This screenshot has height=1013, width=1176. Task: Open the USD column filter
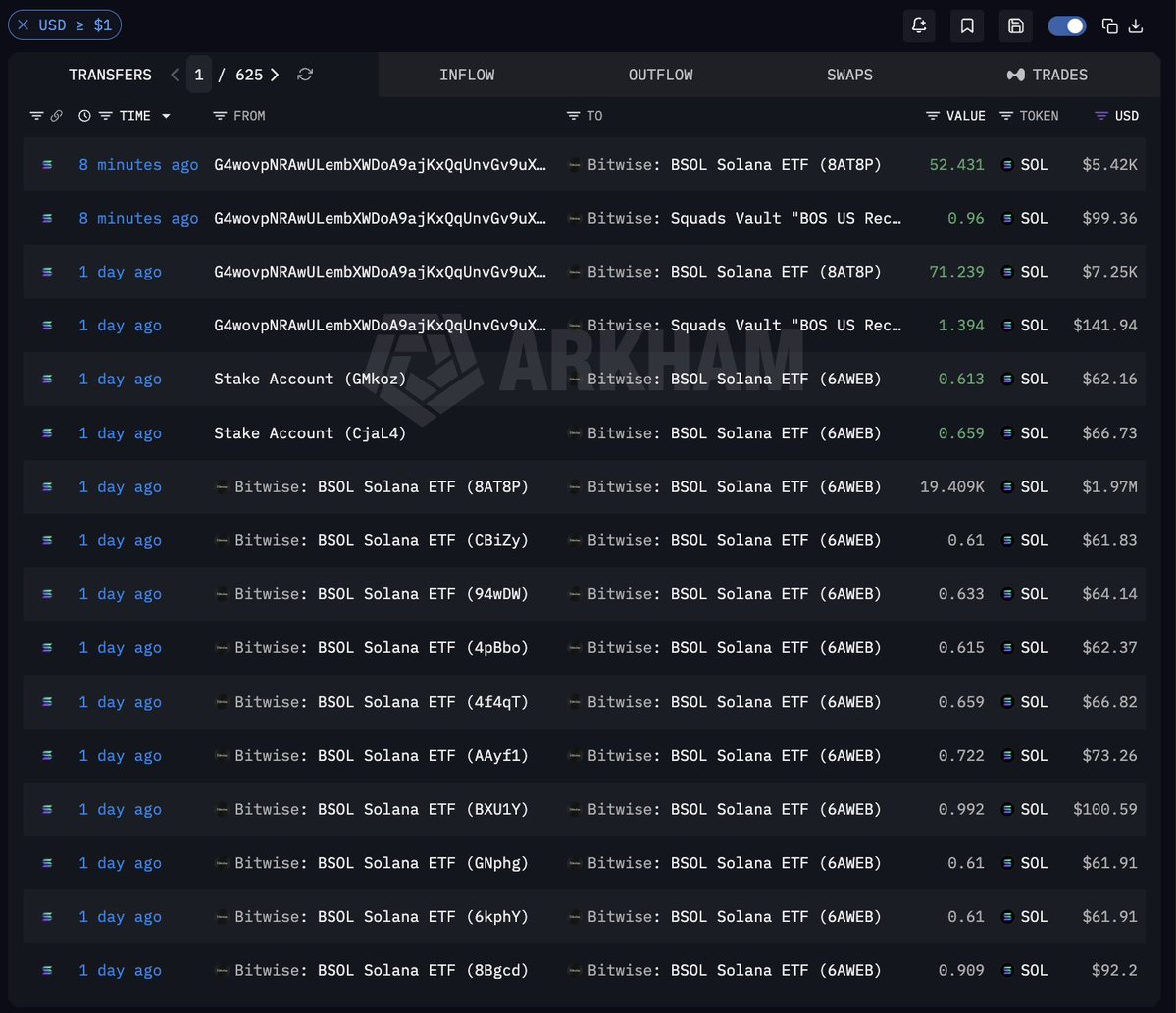[1101, 116]
